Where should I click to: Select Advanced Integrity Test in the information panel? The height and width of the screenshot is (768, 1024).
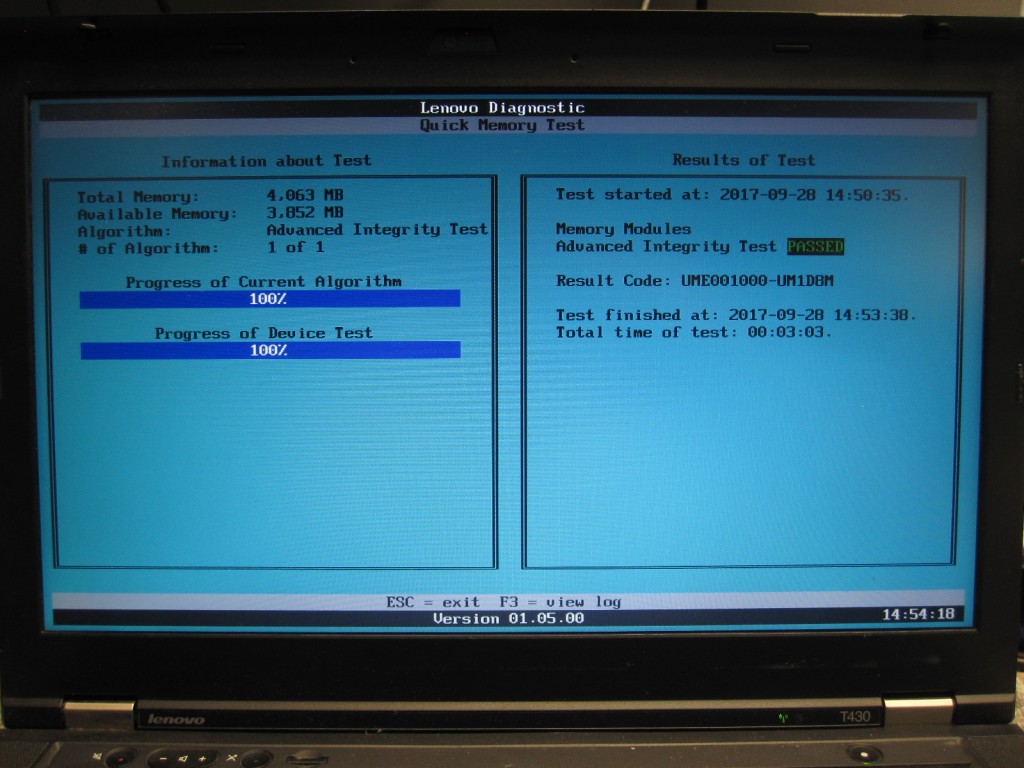[x=377, y=229]
